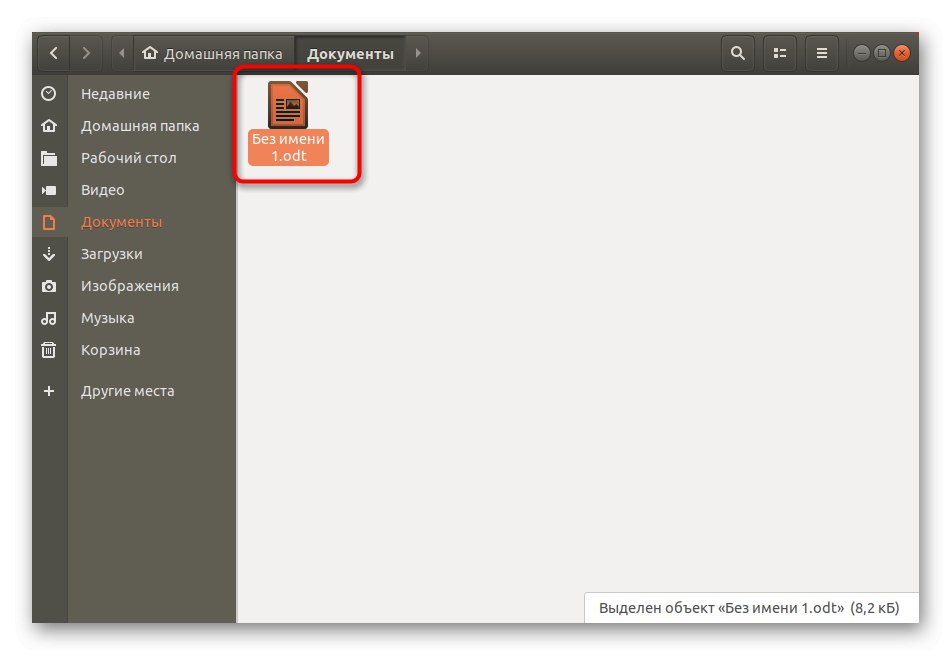The width and height of the screenshot is (951, 655).
Task: Click the small right arrow after Документы
Action: pos(417,53)
